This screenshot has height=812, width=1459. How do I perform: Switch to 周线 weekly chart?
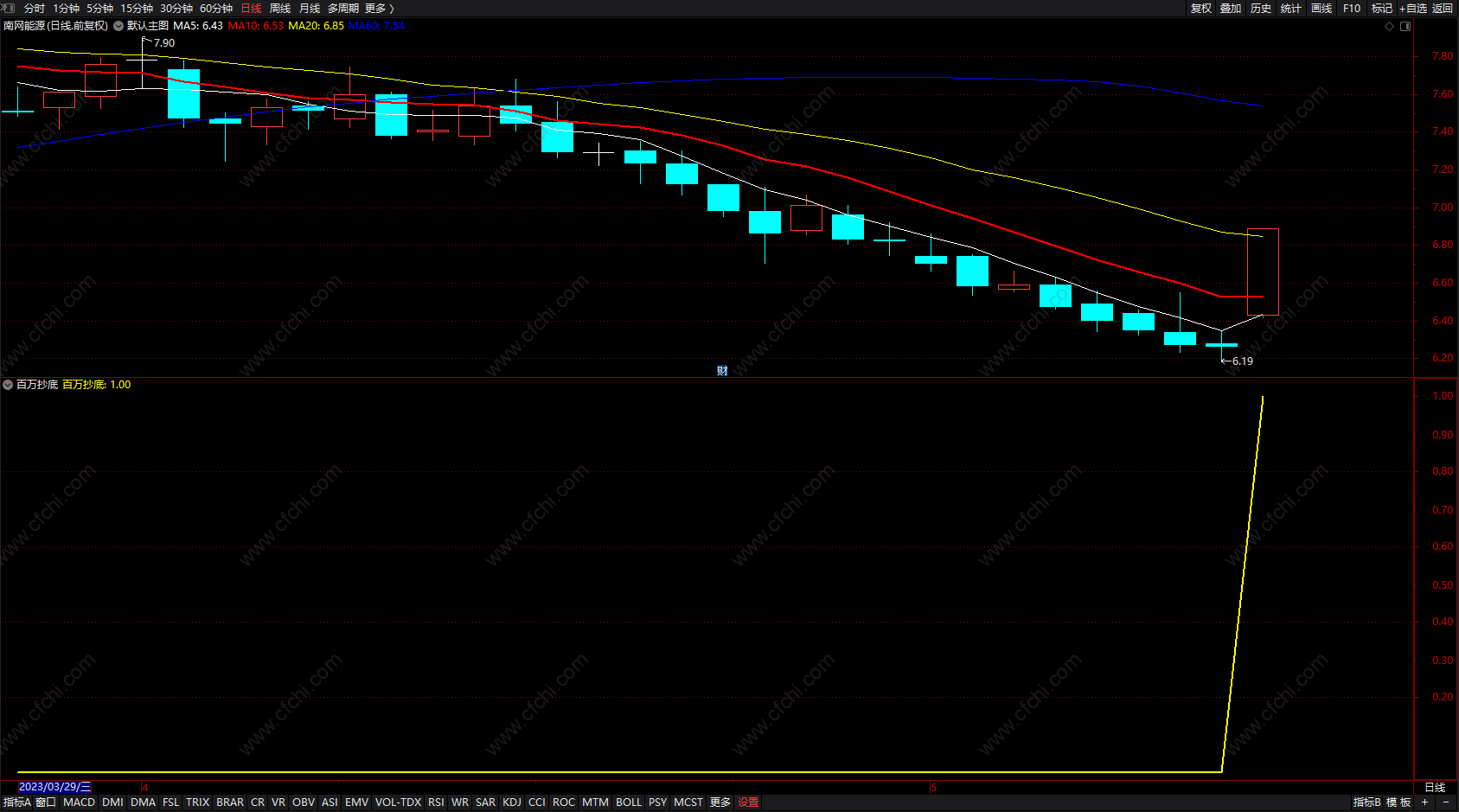[280, 9]
